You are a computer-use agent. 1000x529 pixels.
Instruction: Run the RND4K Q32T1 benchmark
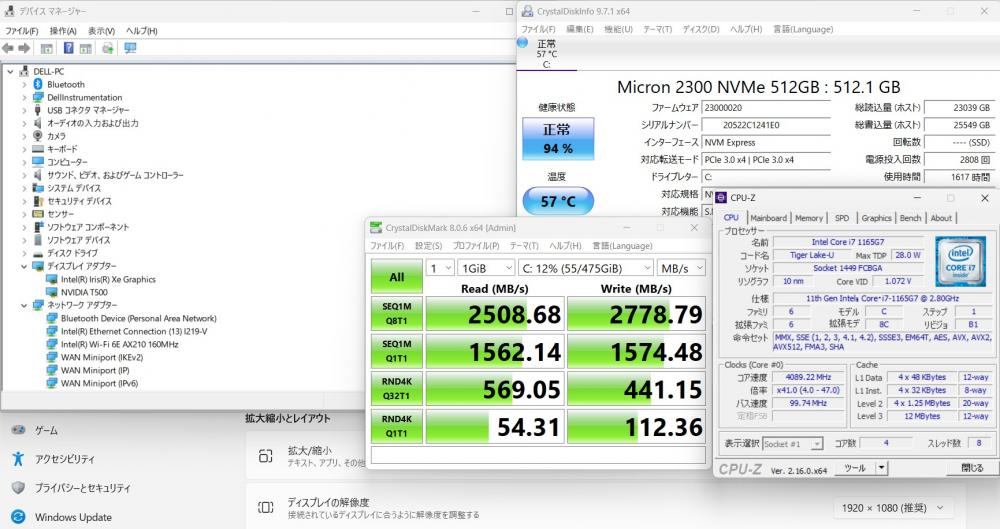397,389
